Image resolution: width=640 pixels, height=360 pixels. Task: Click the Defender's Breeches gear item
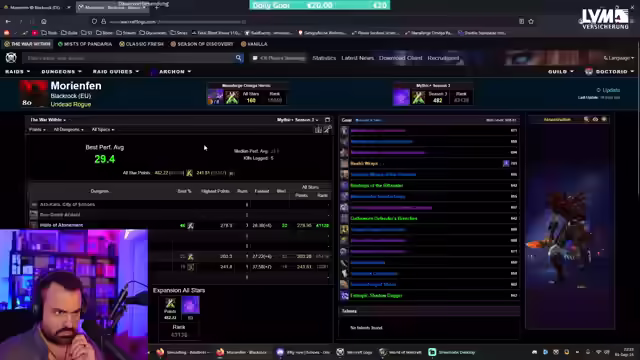tap(384, 218)
